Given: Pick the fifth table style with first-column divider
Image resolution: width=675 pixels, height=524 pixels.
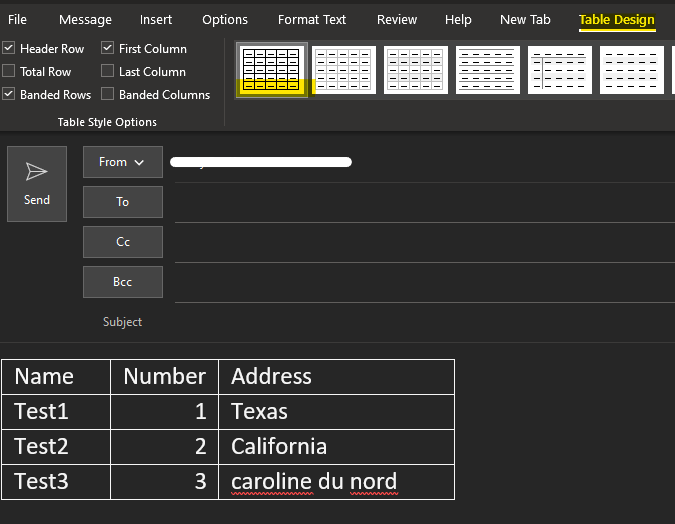Looking at the screenshot, I should coord(560,70).
